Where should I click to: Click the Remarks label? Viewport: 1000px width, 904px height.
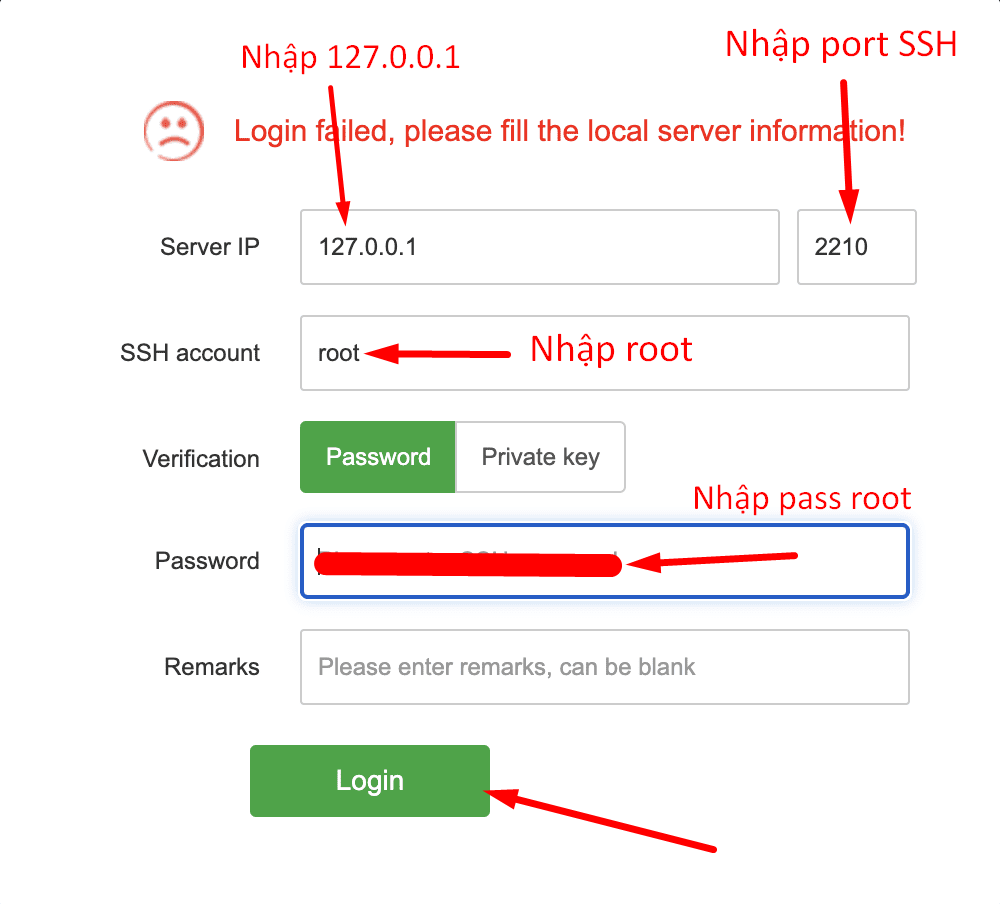click(x=211, y=667)
